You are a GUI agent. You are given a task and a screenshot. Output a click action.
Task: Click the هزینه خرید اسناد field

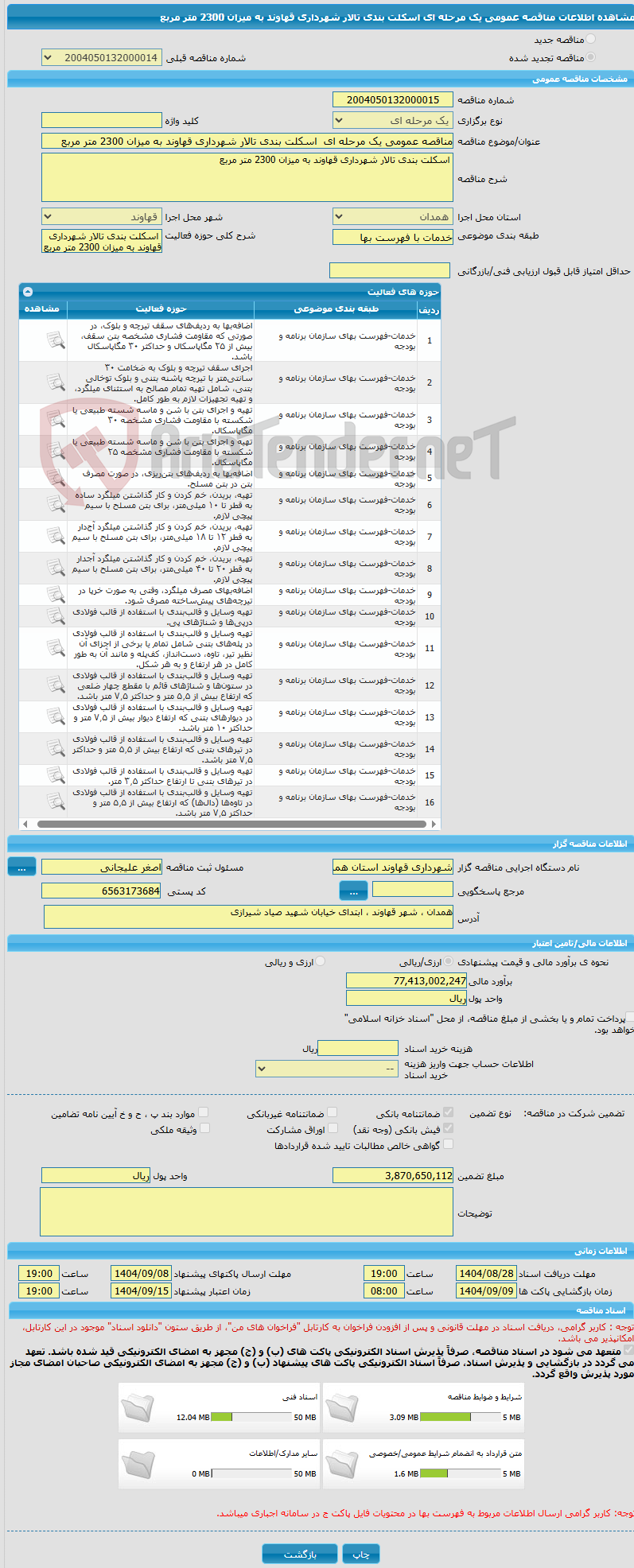coord(358,1048)
